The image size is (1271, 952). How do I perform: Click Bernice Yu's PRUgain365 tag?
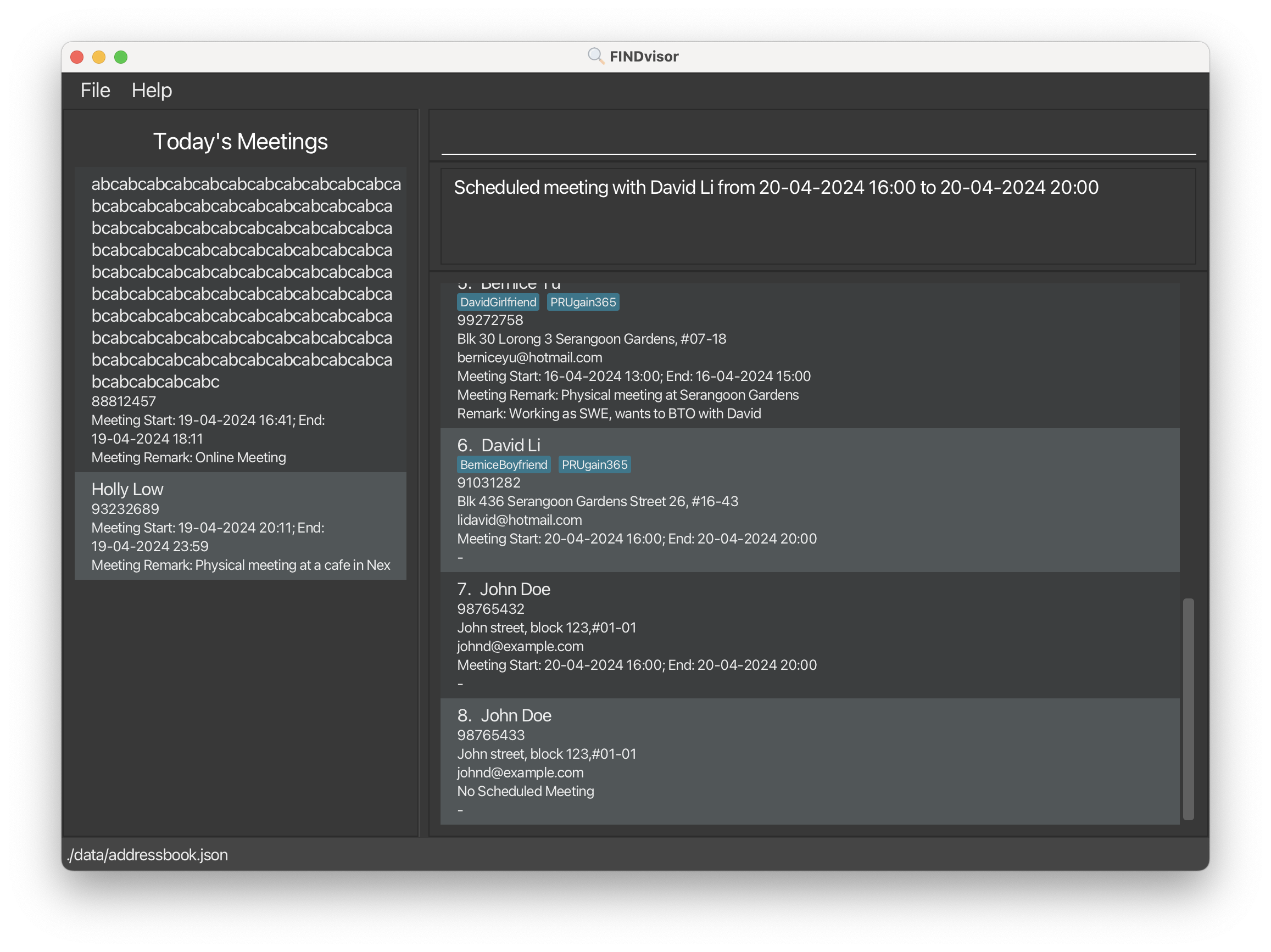click(x=583, y=302)
